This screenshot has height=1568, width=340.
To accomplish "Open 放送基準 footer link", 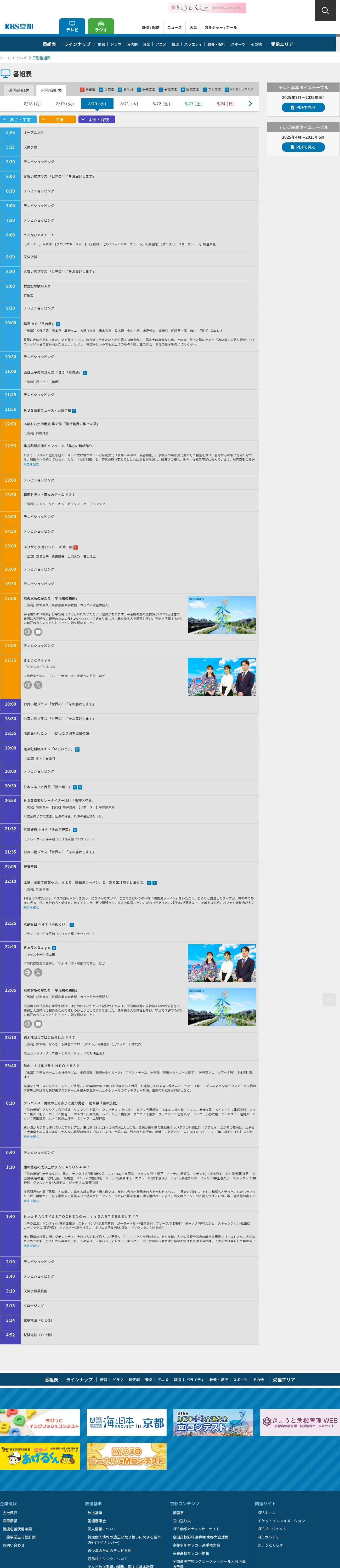I will [x=94, y=1513].
